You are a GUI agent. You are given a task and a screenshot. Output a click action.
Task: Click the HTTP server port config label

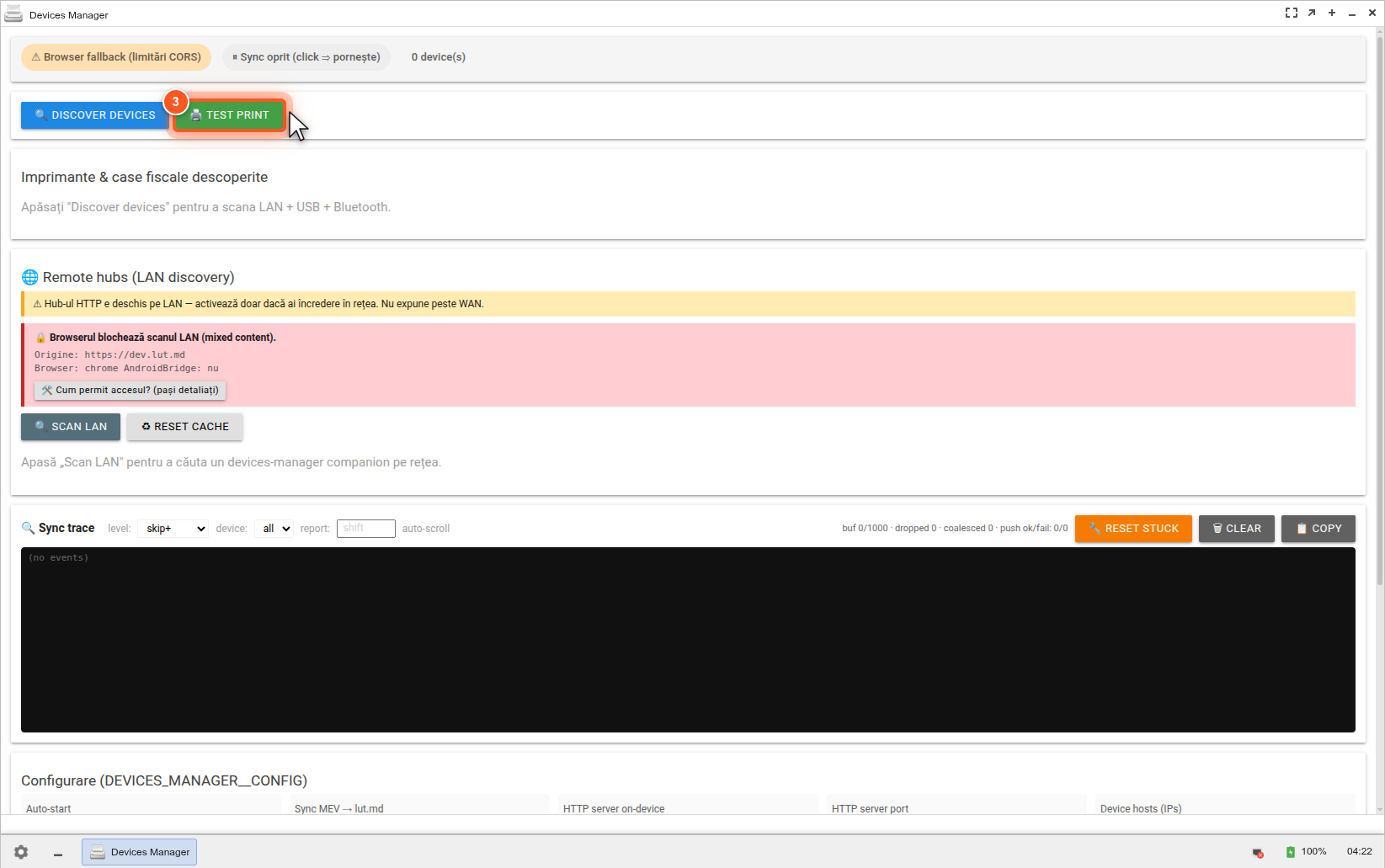pyautogui.click(x=870, y=809)
